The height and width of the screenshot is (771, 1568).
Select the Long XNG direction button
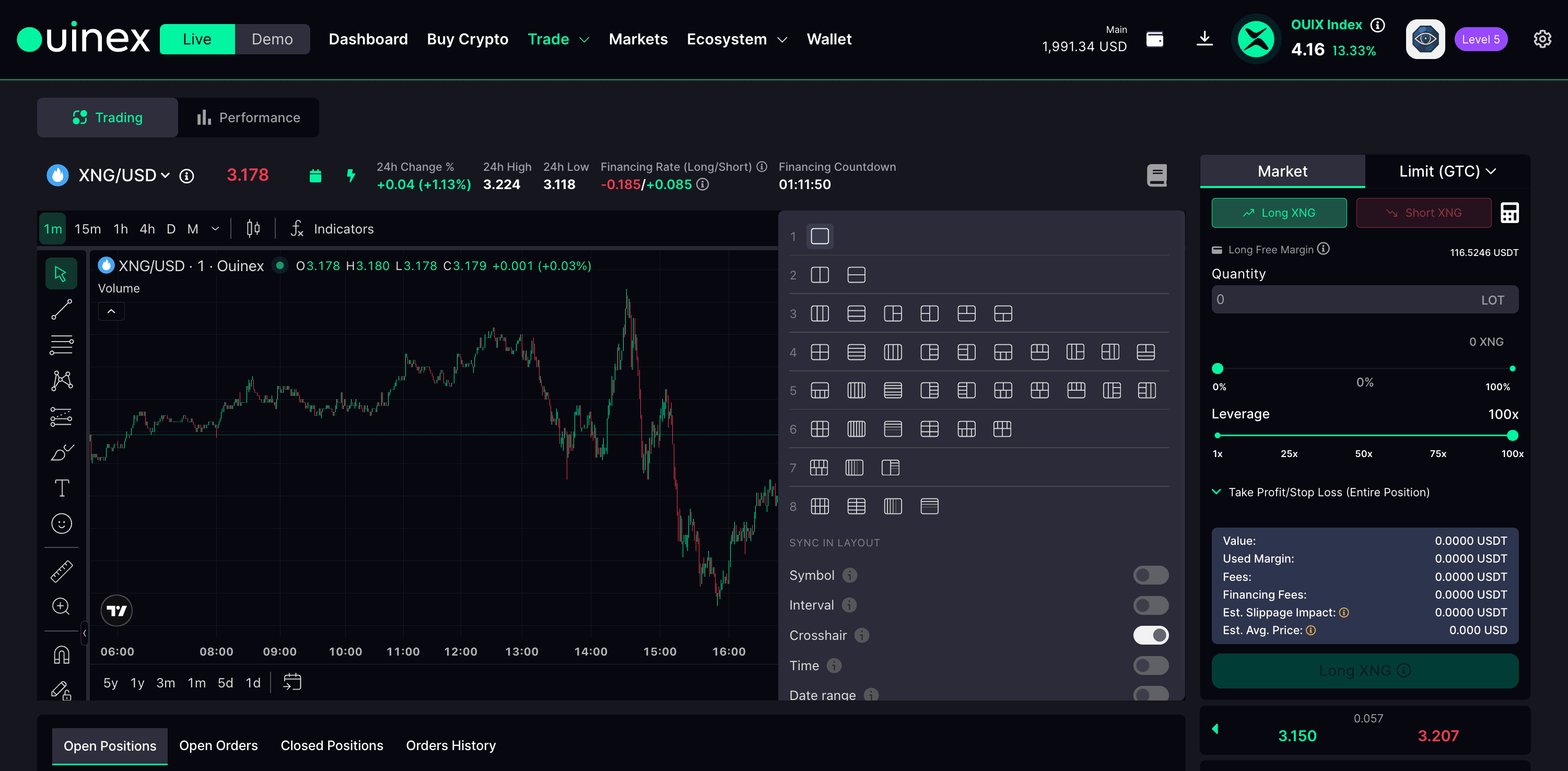coord(1279,213)
